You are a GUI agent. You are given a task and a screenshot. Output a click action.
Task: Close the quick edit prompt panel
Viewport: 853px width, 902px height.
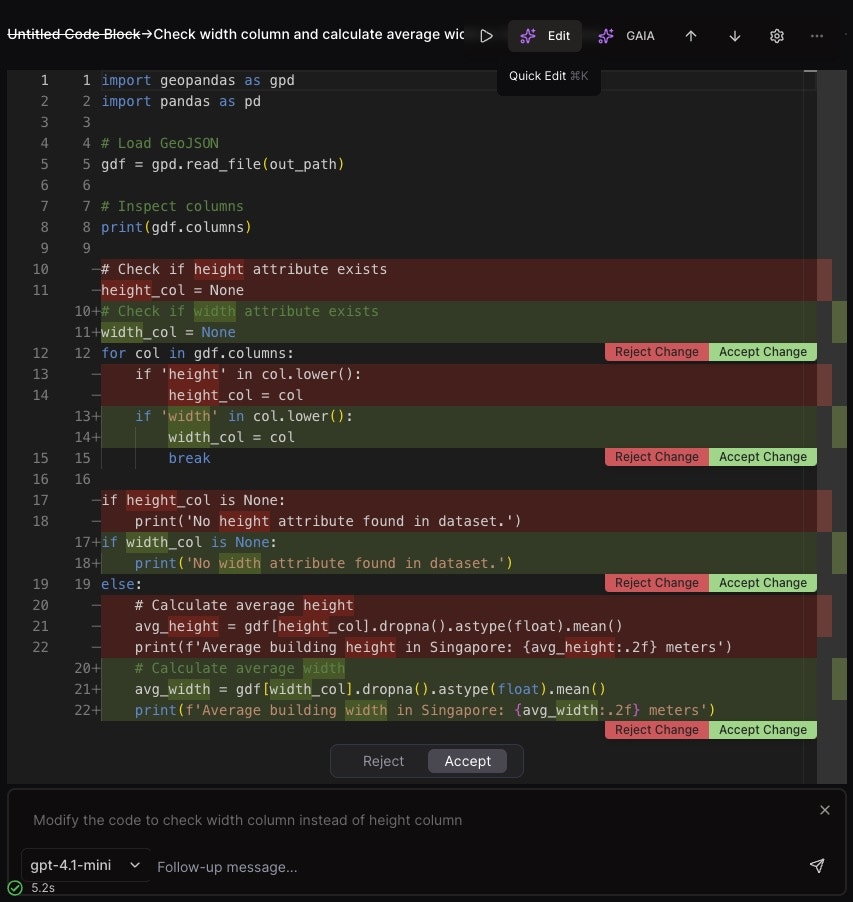coord(824,810)
